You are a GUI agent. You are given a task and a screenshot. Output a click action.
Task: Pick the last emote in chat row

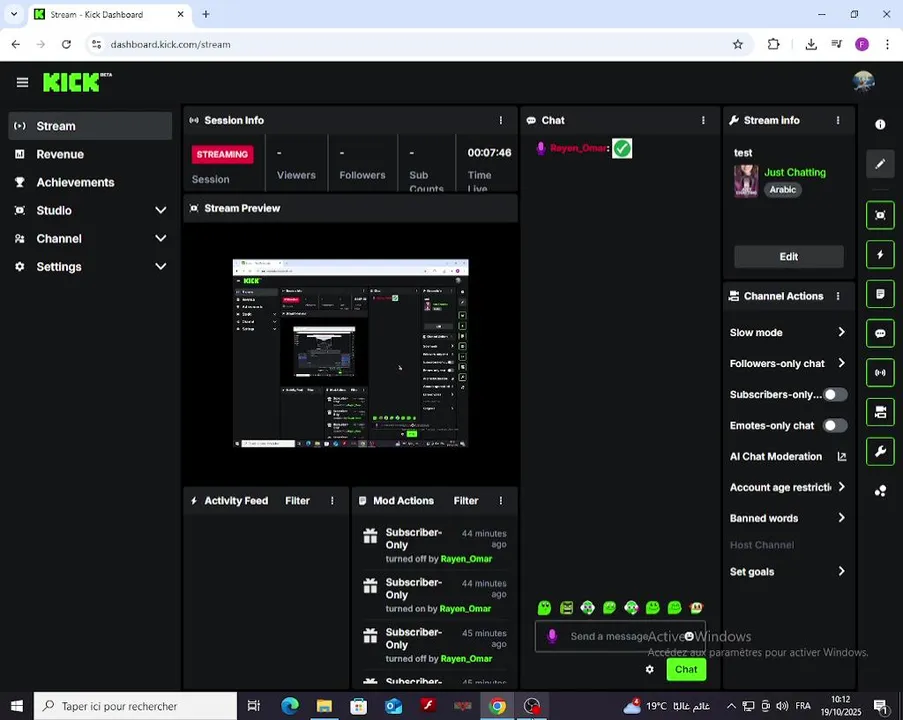(696, 607)
